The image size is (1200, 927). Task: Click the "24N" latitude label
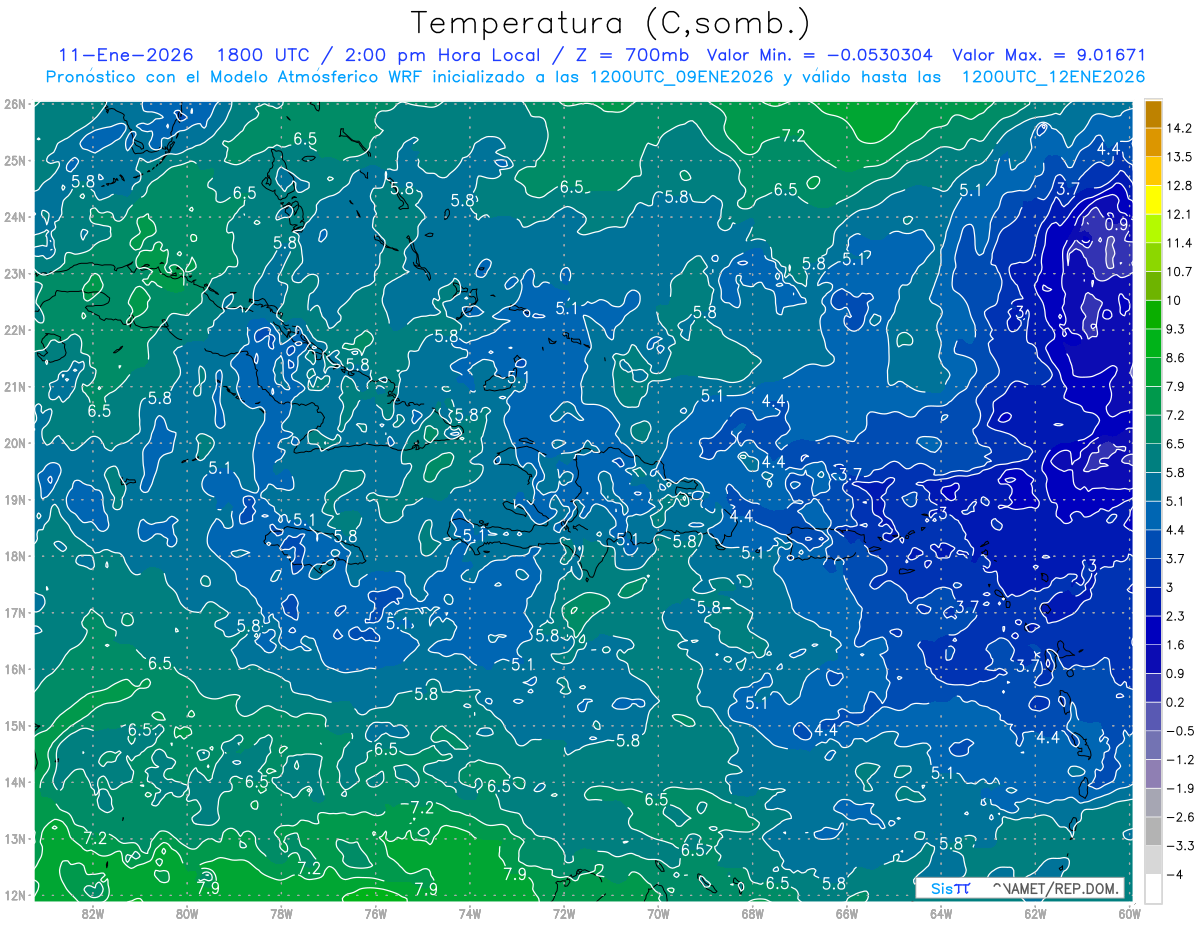(x=14, y=216)
